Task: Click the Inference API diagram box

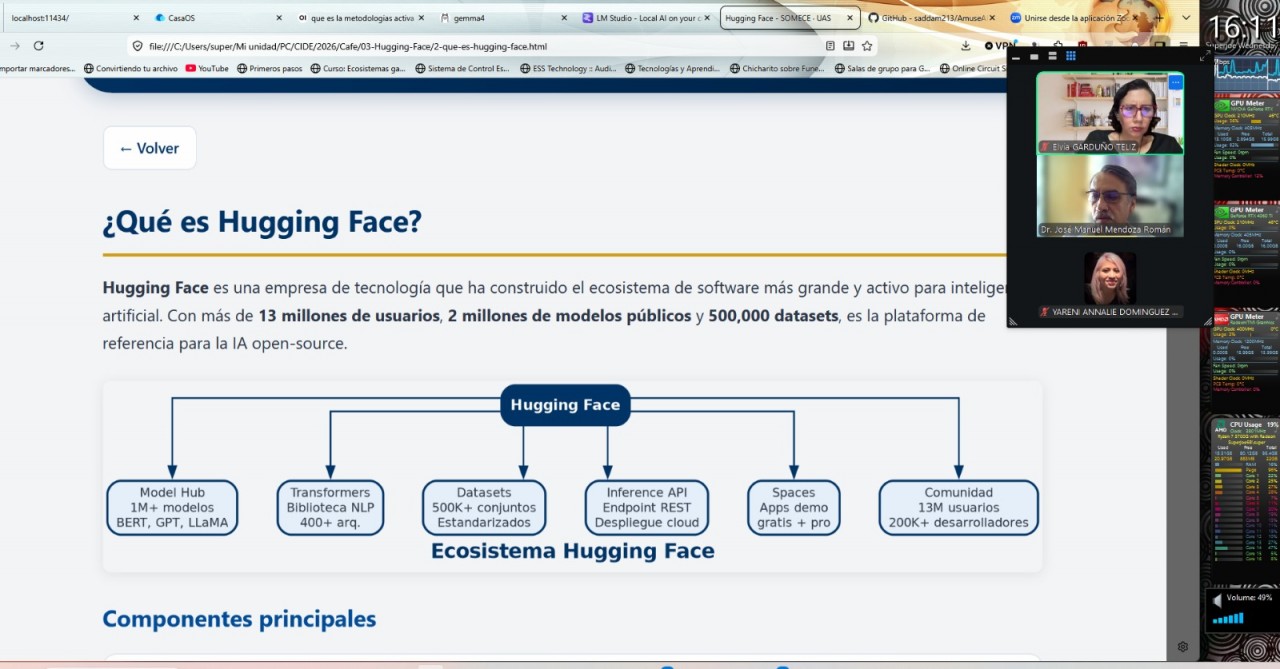Action: (x=647, y=507)
